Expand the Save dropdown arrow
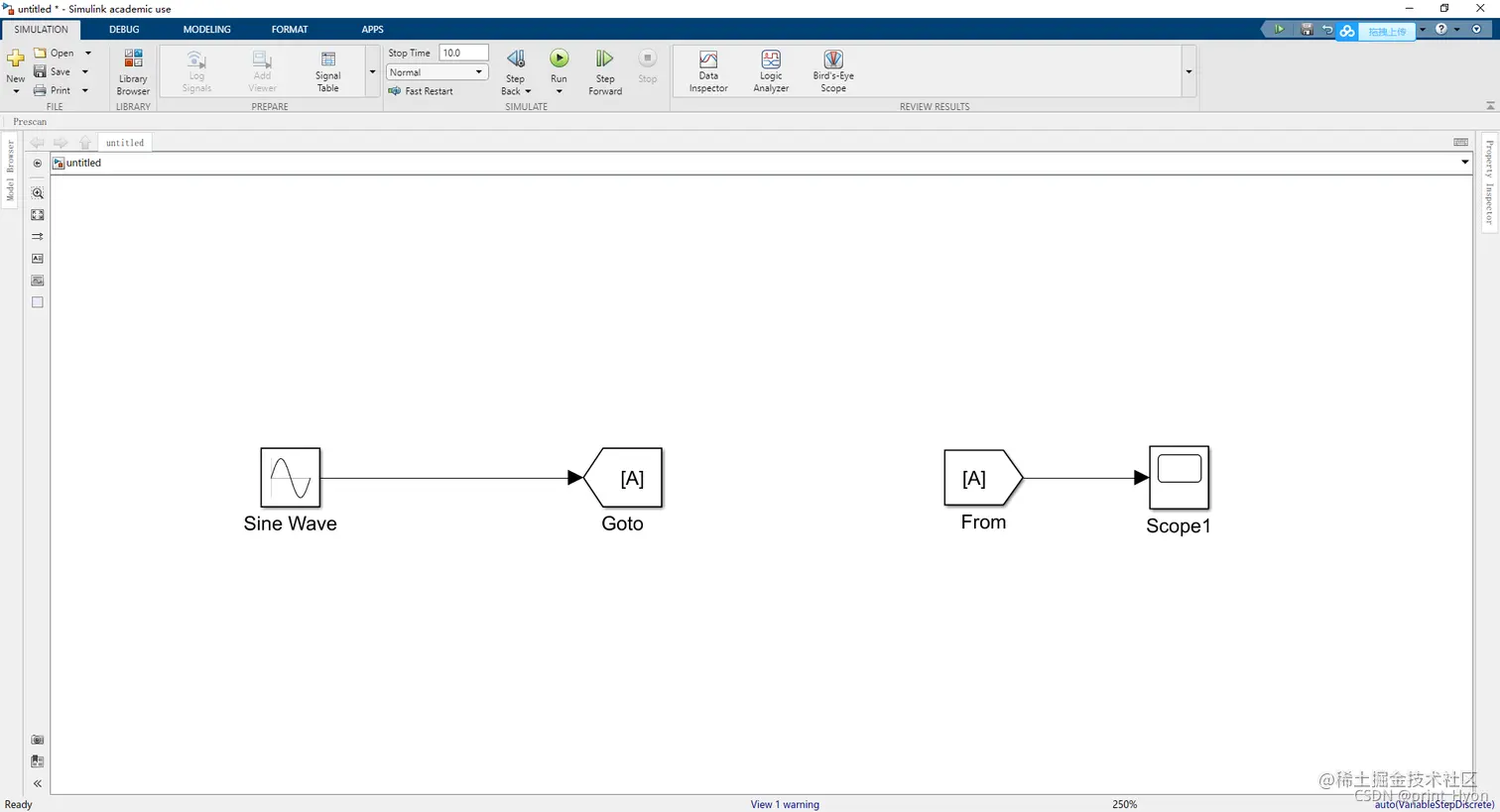The image size is (1500, 812). pyautogui.click(x=85, y=71)
